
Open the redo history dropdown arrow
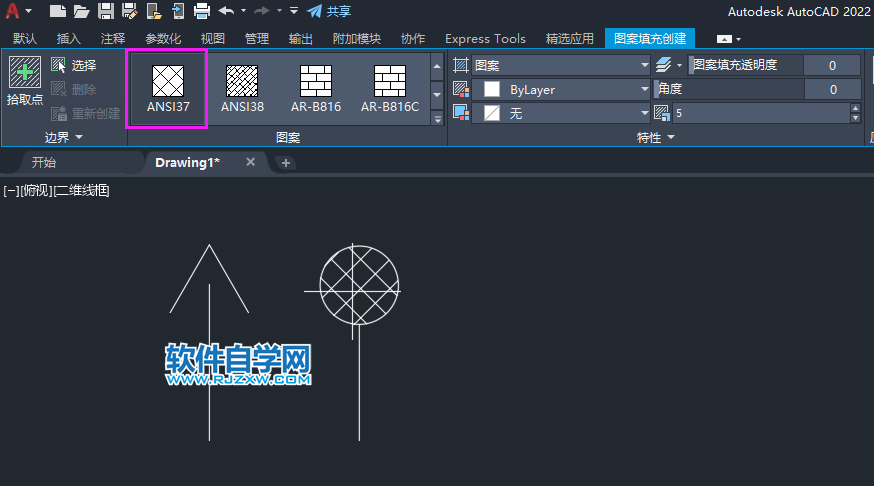coord(279,11)
